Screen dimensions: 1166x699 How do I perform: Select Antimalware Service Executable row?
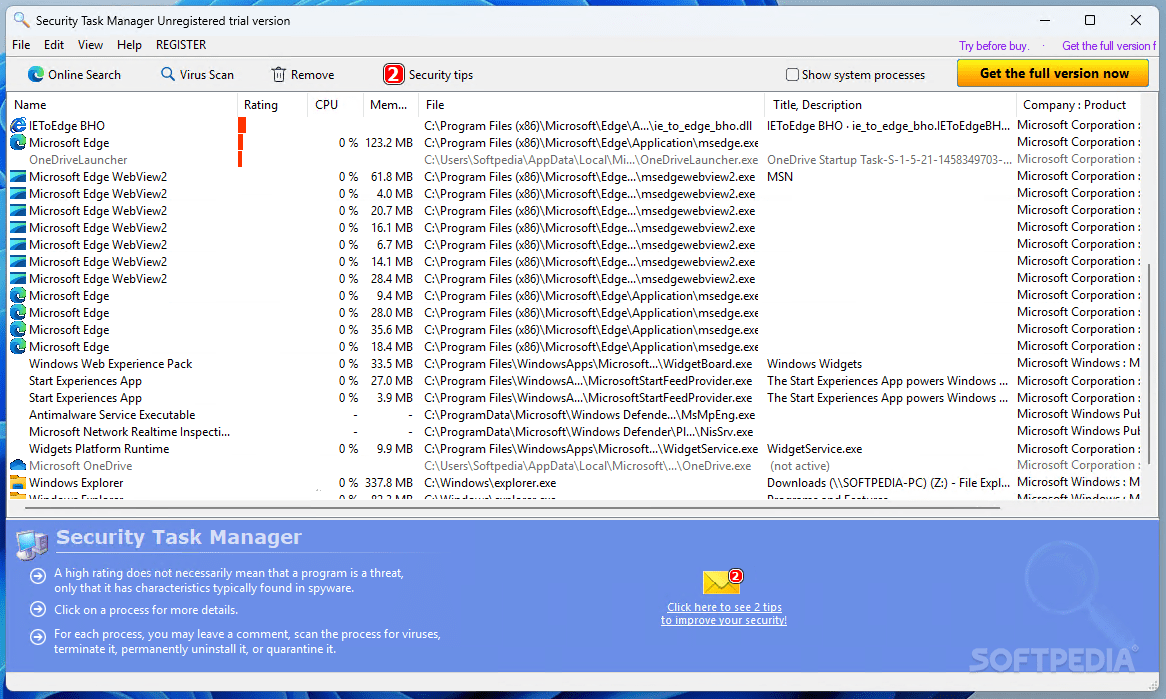pyautogui.click(x=574, y=415)
